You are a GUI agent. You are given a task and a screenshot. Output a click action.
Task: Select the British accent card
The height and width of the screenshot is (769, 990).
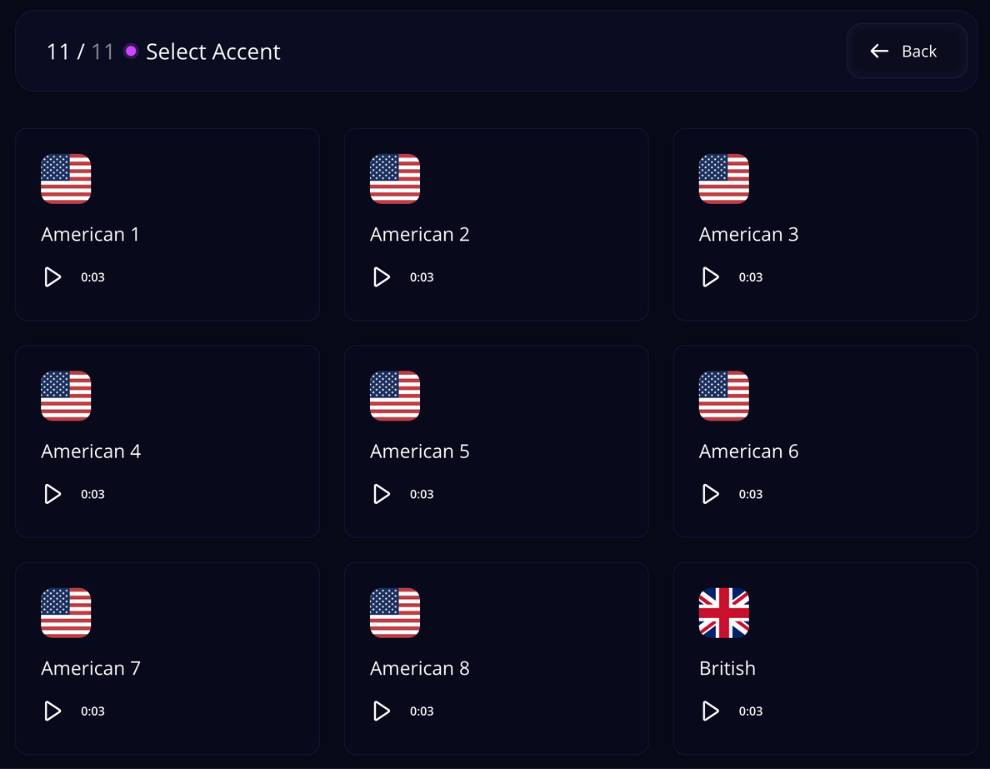(x=825, y=657)
